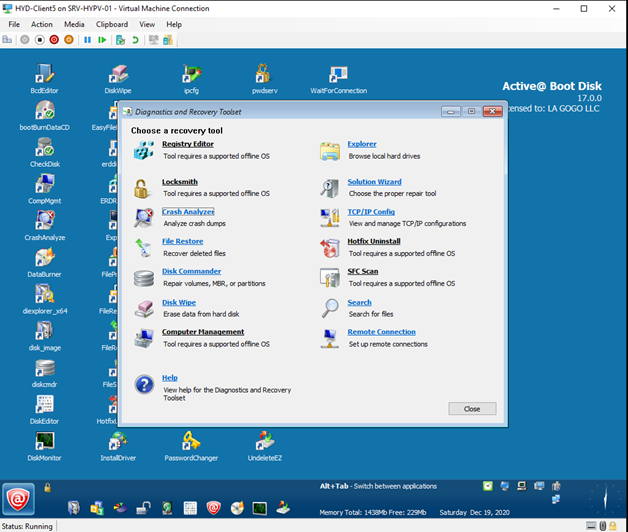628x532 pixels.
Task: Open the Registry Editor tool link
Action: [187, 144]
